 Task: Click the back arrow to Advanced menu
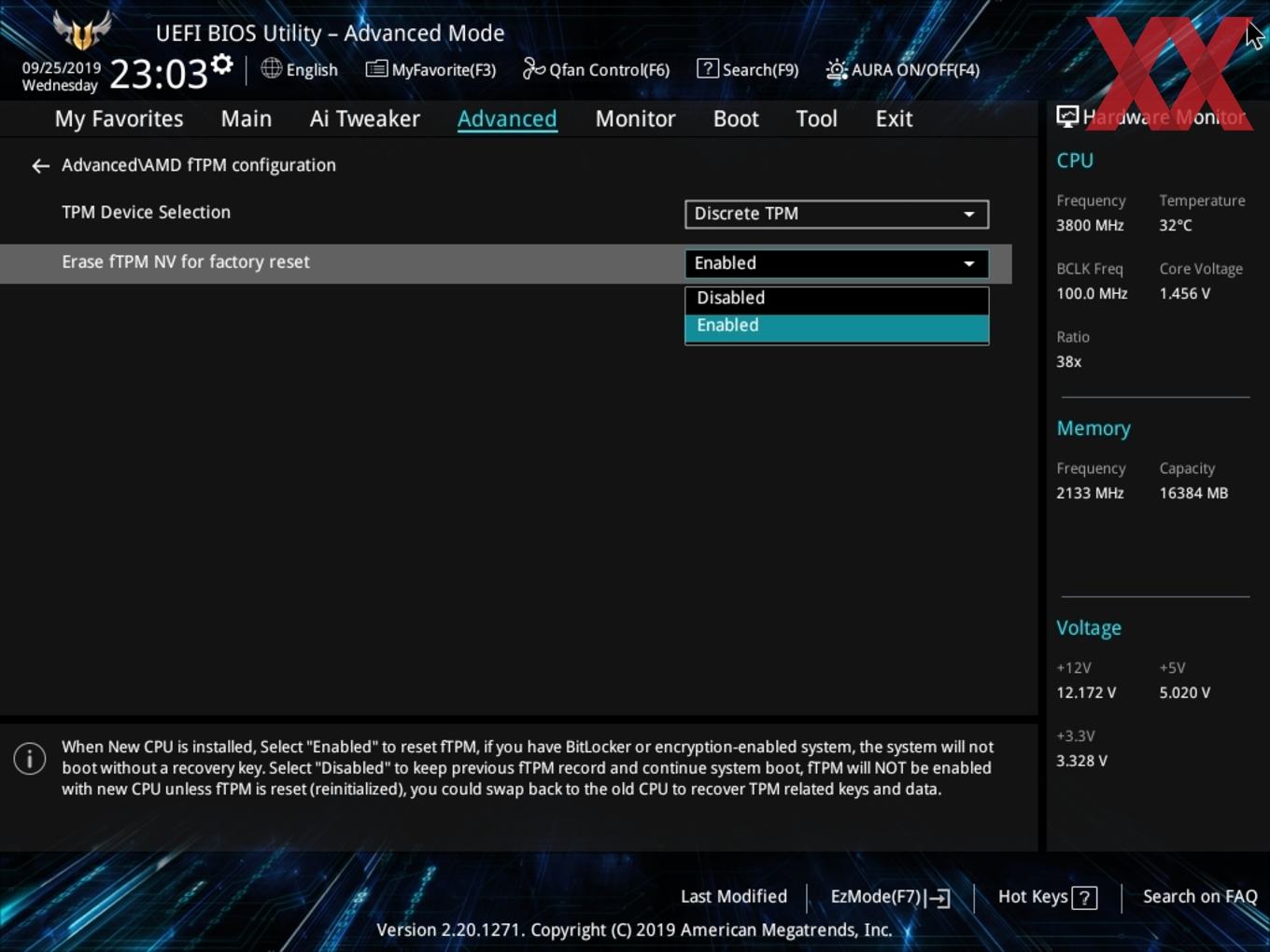(40, 166)
